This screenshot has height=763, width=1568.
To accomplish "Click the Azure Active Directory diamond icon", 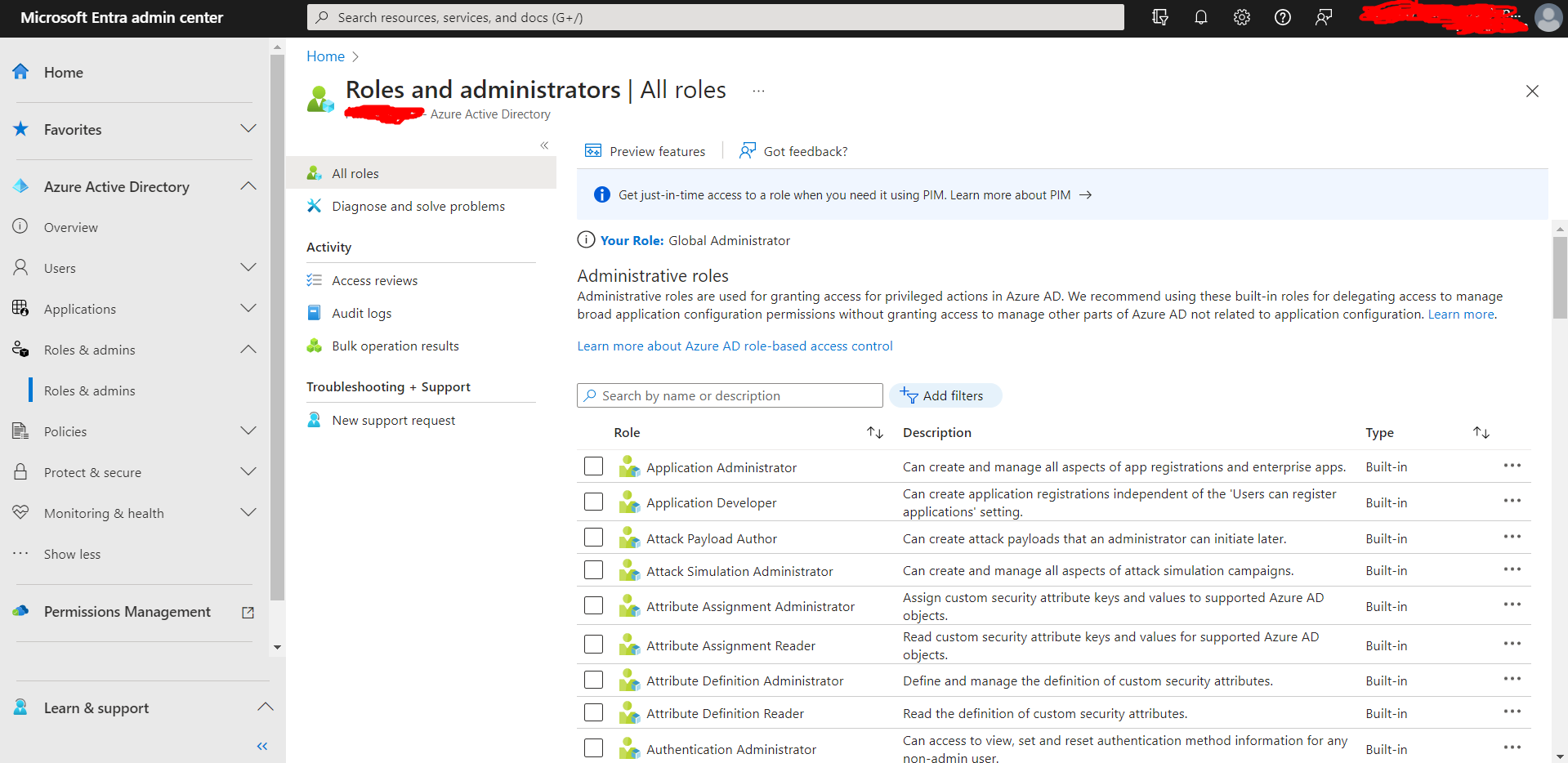I will (21, 186).
